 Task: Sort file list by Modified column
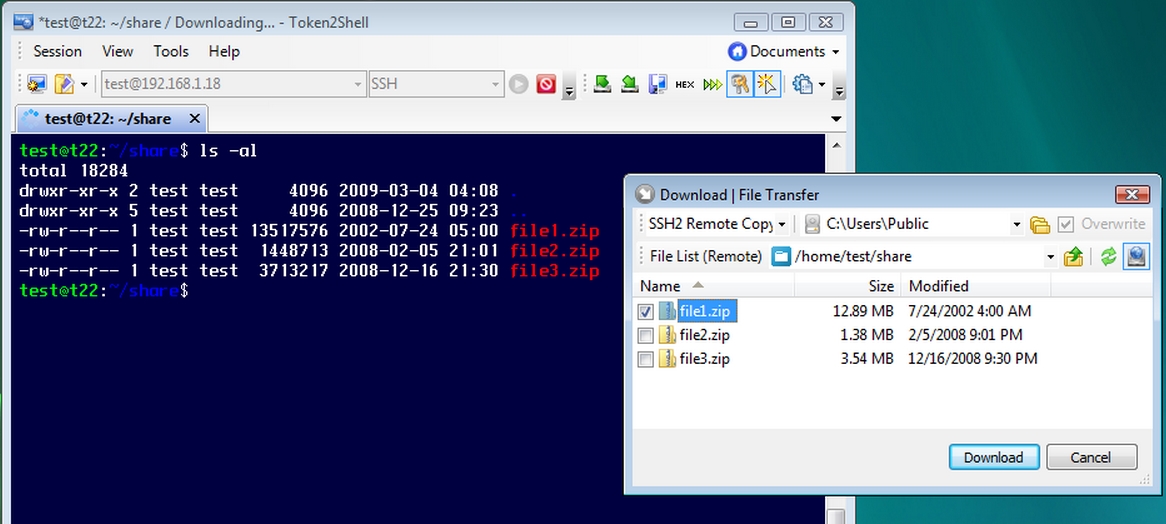(x=976, y=285)
